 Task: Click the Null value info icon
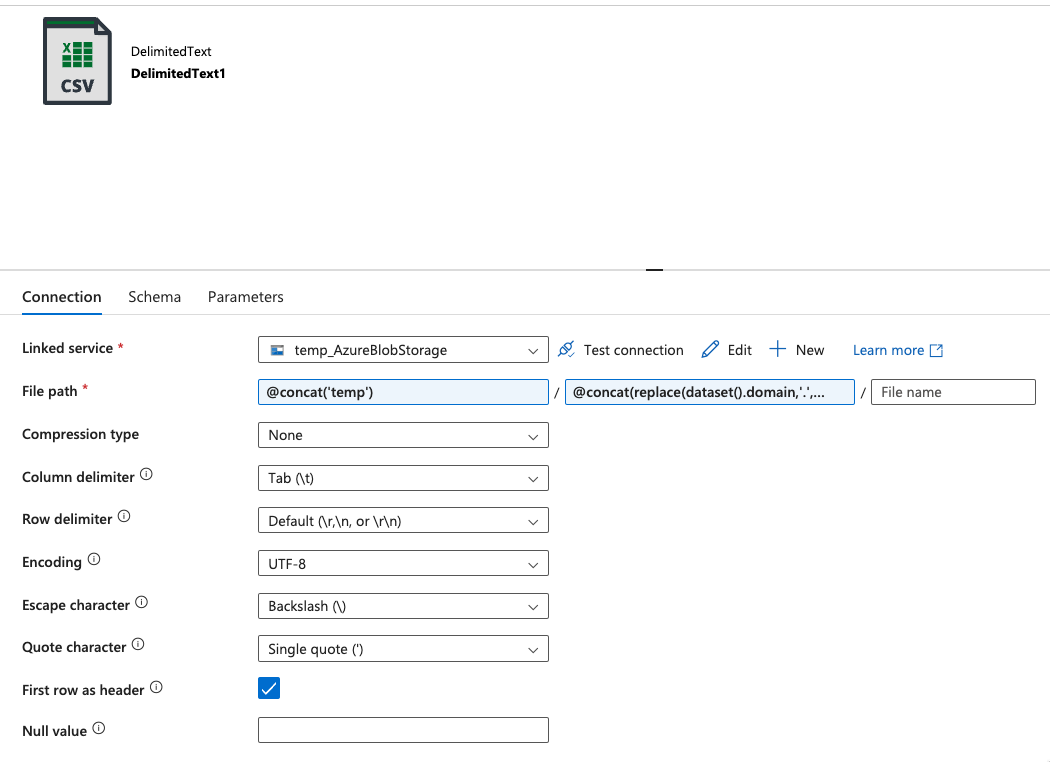tap(99, 727)
